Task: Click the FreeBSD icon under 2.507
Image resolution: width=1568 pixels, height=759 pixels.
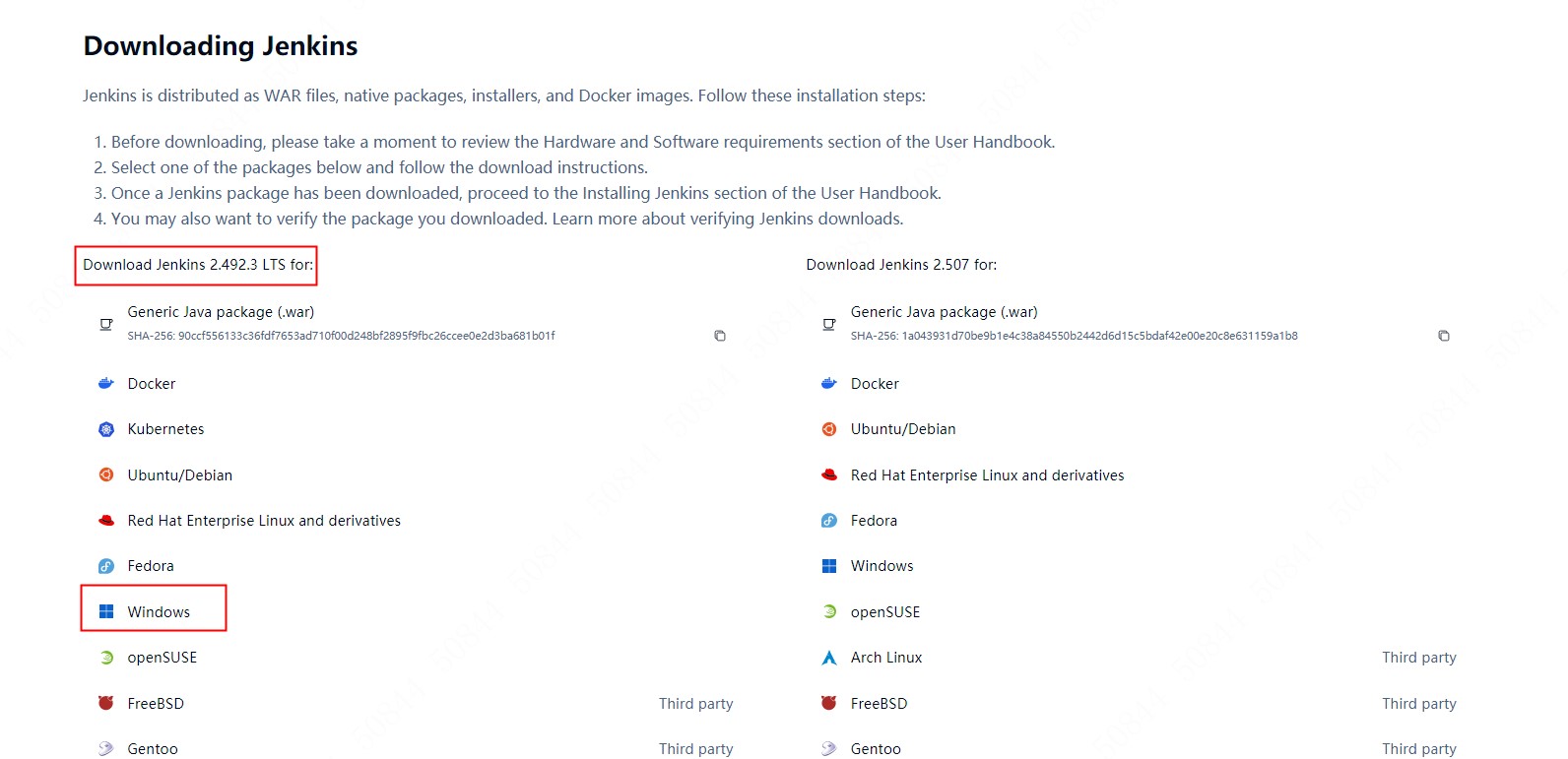Action: tap(829, 703)
